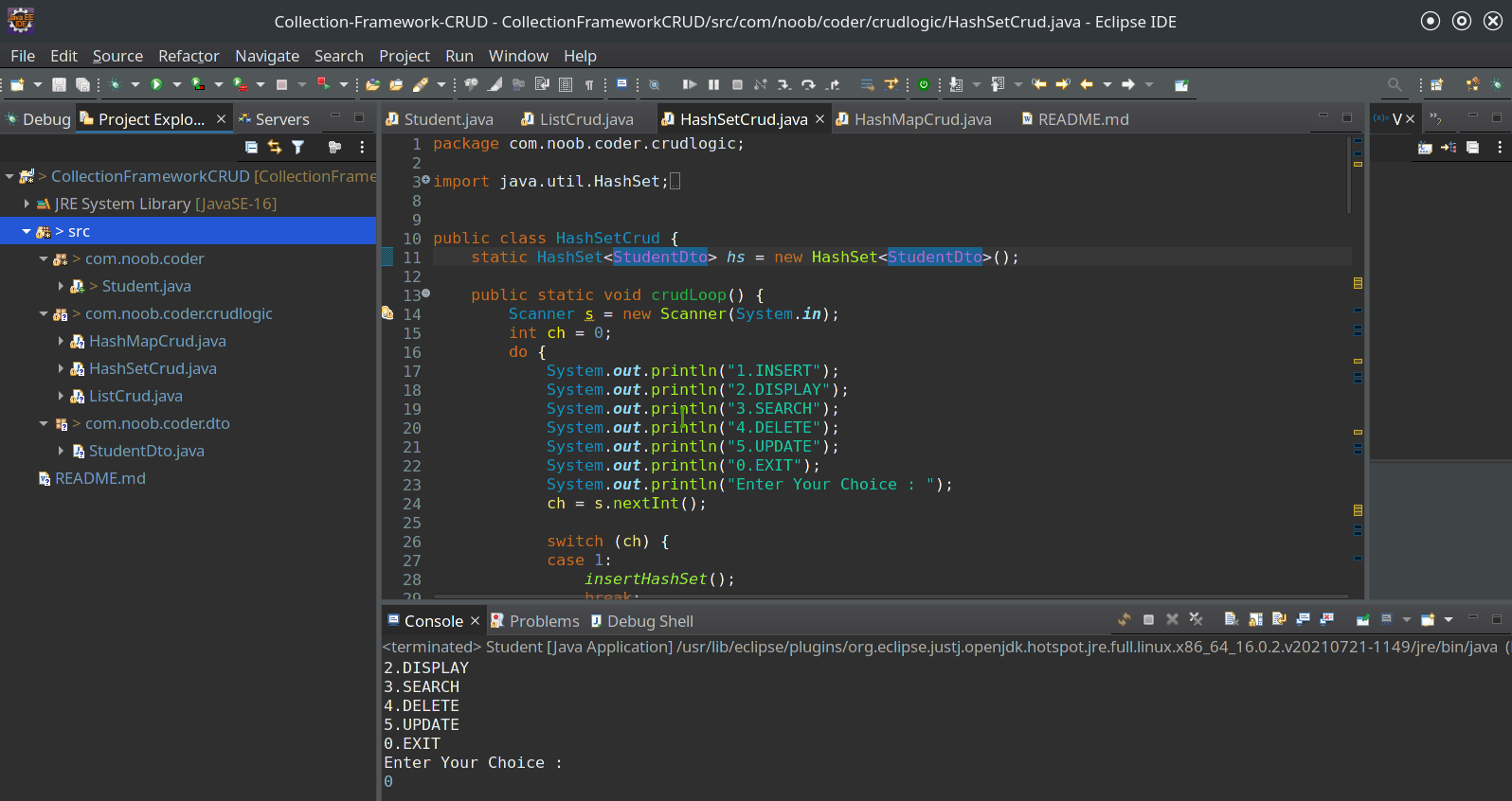This screenshot has width=1512, height=801.
Task: Click the toolbar search magnifier icon
Action: click(1394, 85)
